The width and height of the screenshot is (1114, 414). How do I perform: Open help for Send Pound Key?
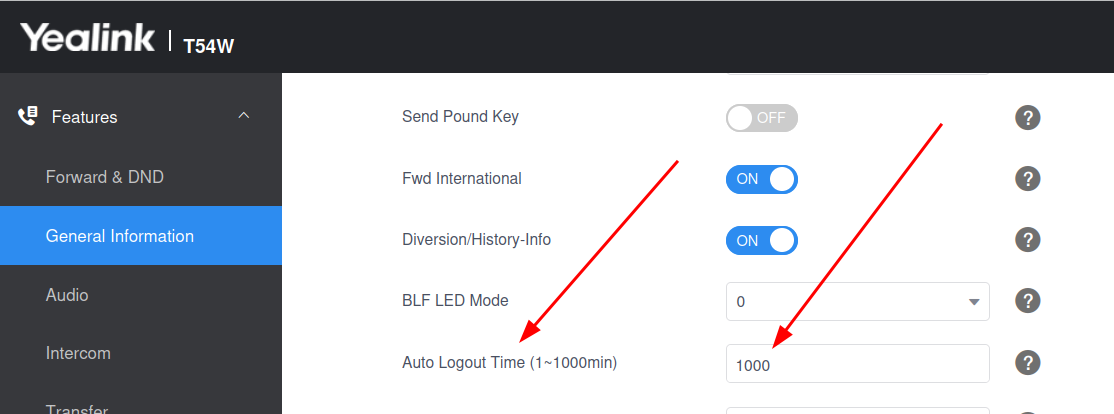pos(1027,117)
